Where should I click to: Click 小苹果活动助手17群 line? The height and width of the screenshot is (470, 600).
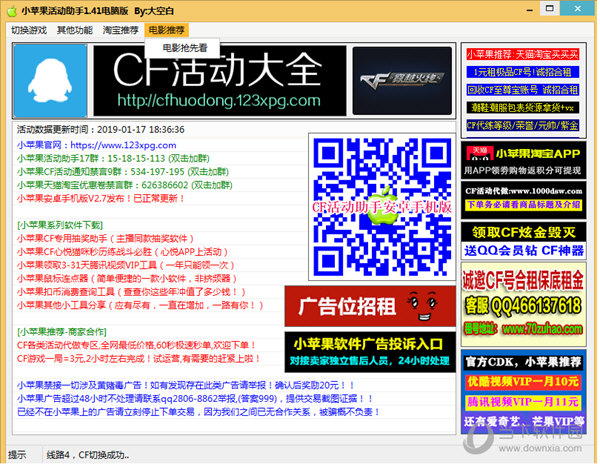[x=113, y=158]
